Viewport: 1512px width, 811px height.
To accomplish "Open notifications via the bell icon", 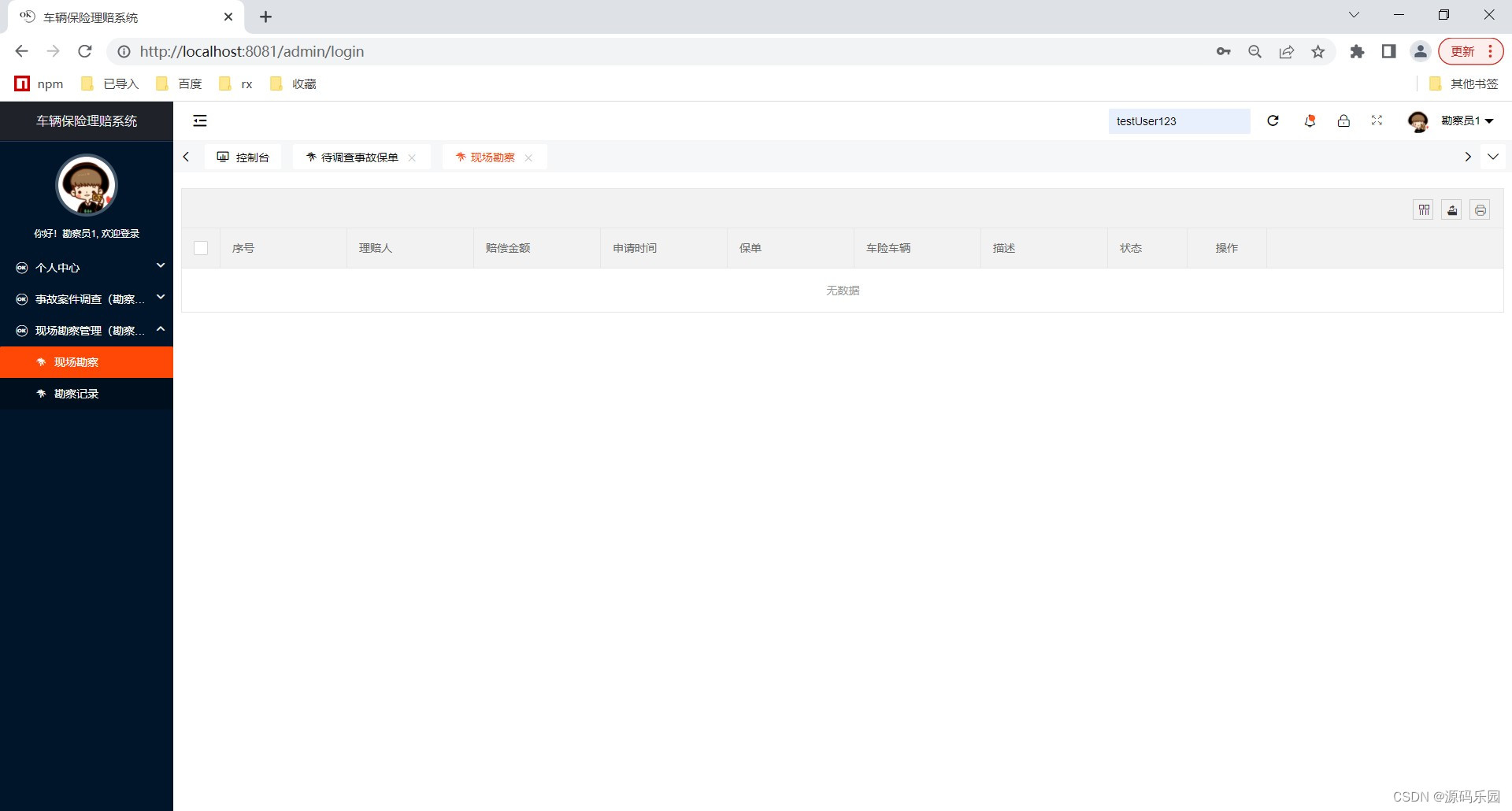I will [1309, 120].
